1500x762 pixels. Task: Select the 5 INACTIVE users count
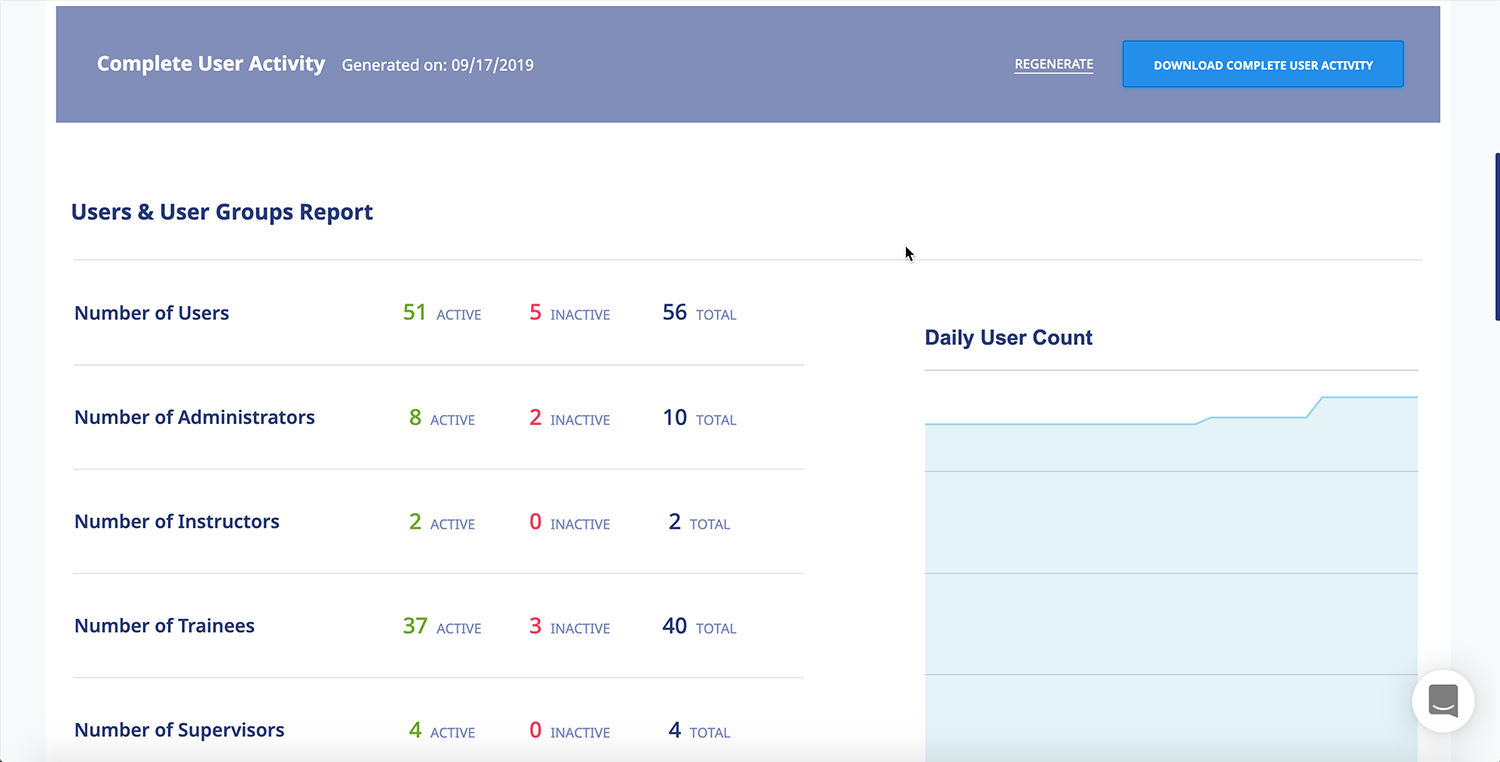pyautogui.click(x=535, y=312)
